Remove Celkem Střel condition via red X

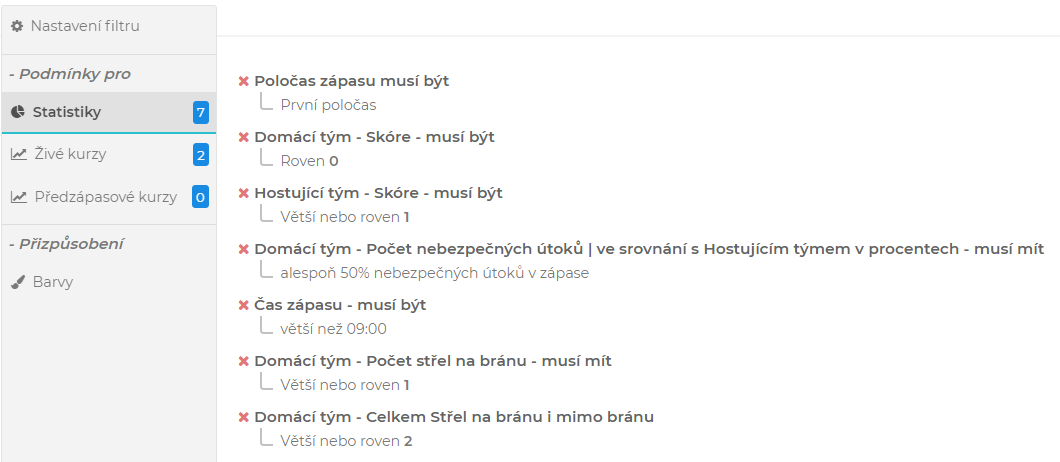click(243, 417)
